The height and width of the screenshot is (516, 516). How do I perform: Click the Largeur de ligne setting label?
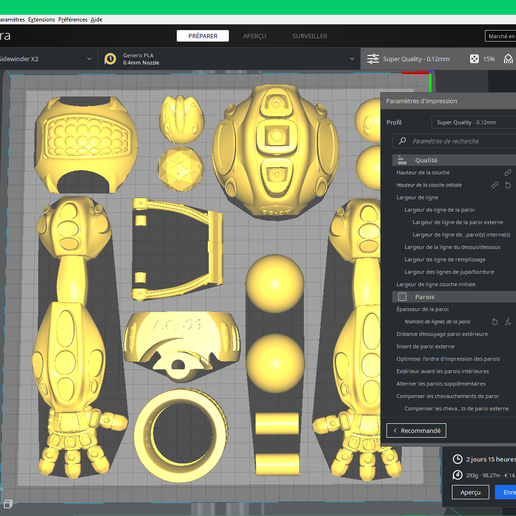tap(417, 197)
